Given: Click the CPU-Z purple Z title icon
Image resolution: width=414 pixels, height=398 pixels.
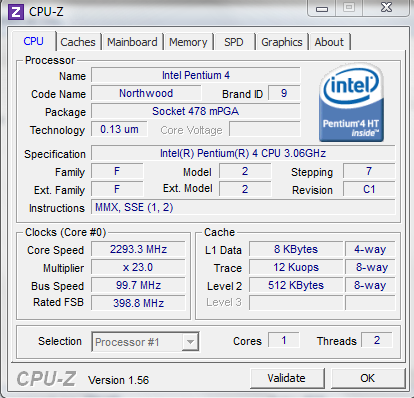Looking at the screenshot, I should pyautogui.click(x=16, y=12).
